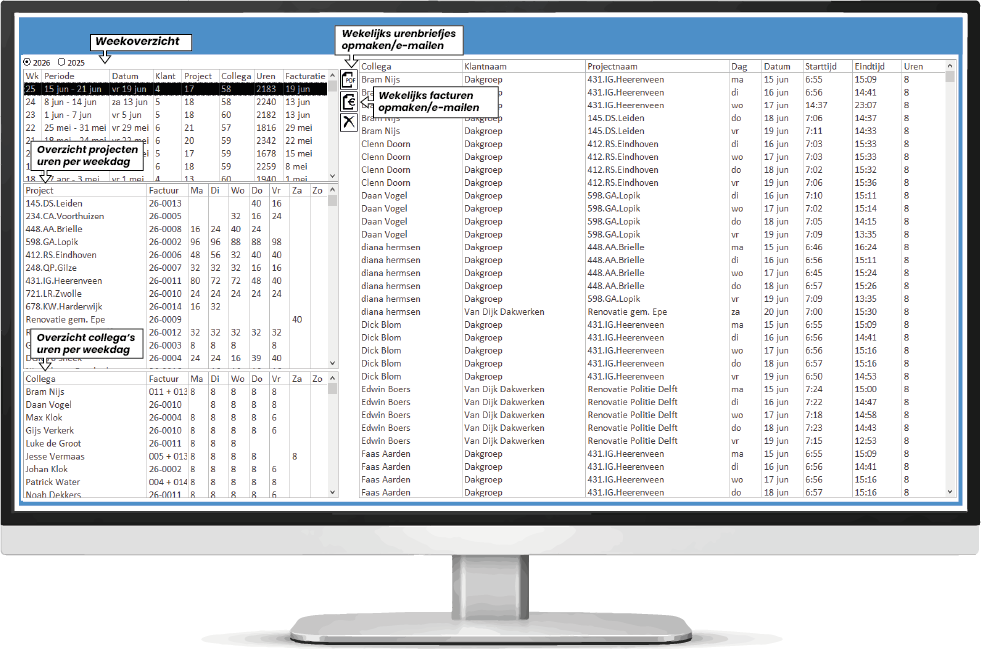Select week 24 row '8 jun - 14 jun'

point(176,102)
